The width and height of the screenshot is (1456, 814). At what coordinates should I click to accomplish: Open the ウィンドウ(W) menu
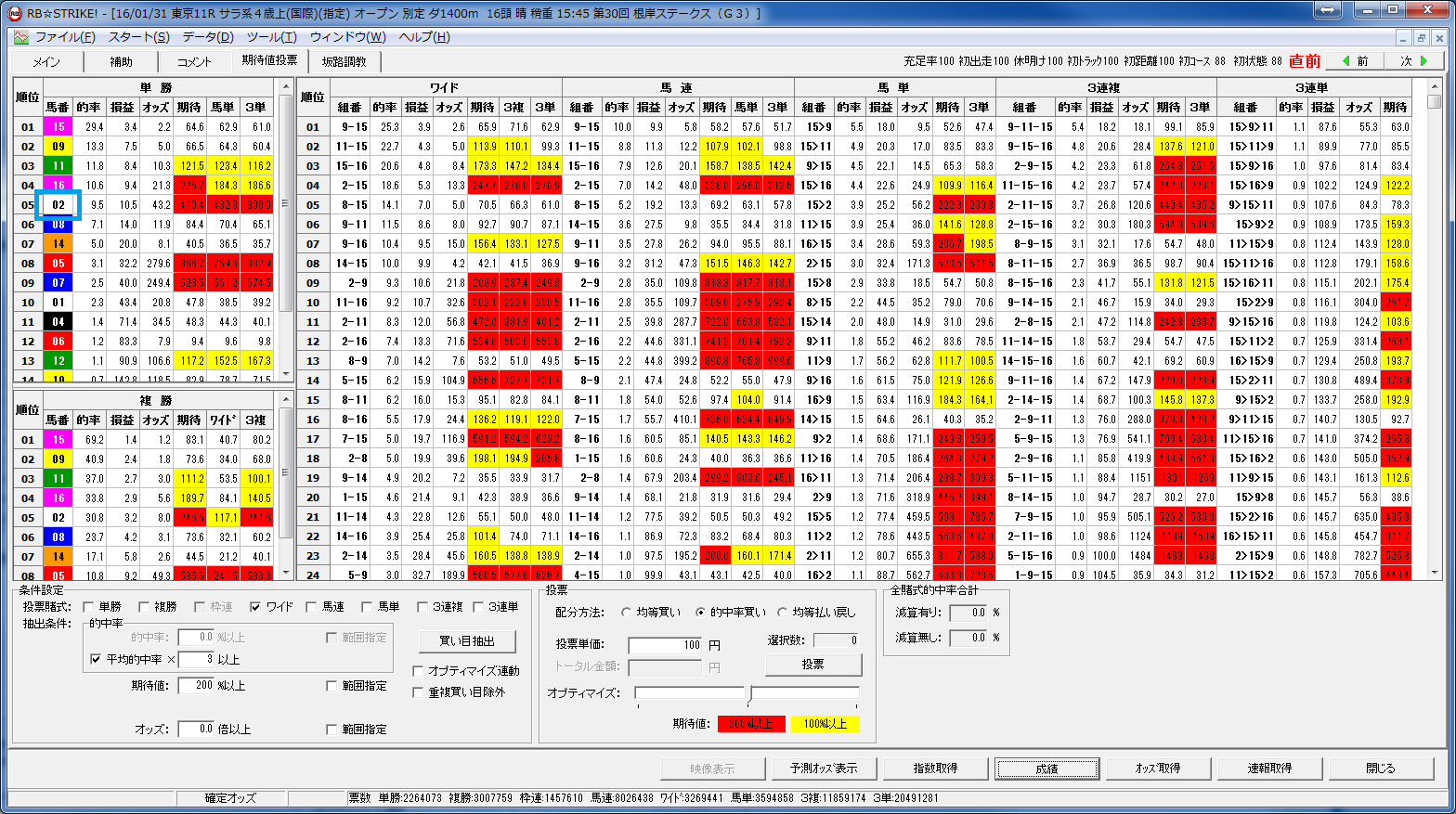347,37
